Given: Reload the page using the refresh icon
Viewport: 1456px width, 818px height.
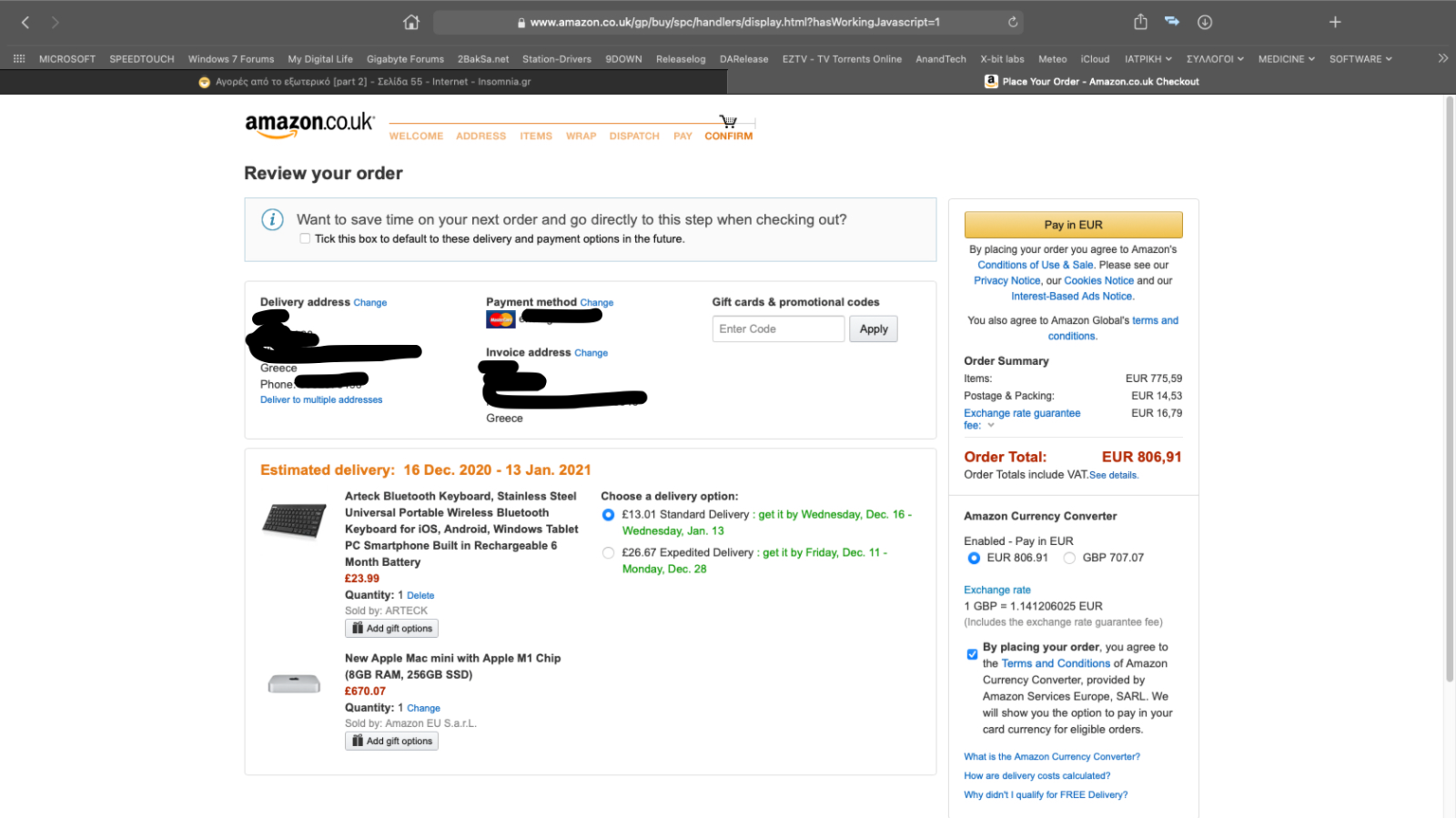Looking at the screenshot, I should [1013, 22].
